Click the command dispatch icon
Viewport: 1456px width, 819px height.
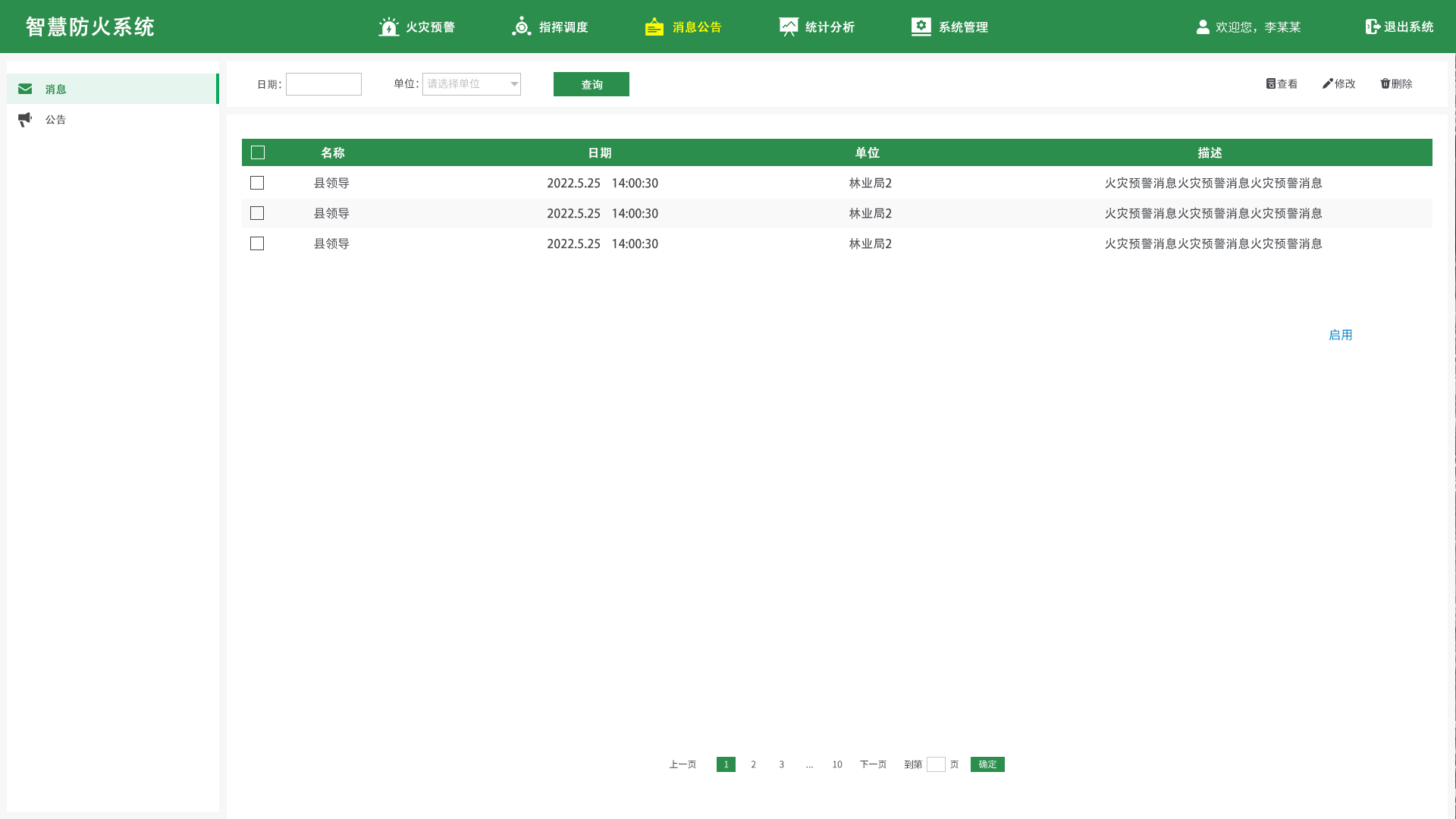(x=521, y=27)
